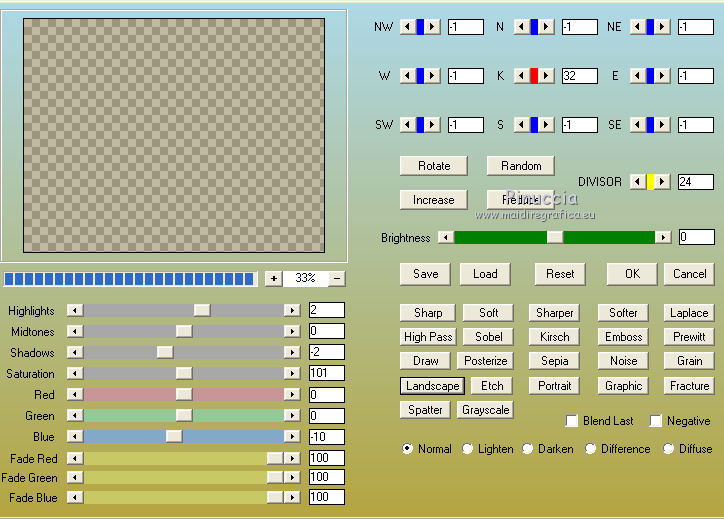Click the Fade Blue left arrow
Screen dimensions: 724x519
click(75, 497)
